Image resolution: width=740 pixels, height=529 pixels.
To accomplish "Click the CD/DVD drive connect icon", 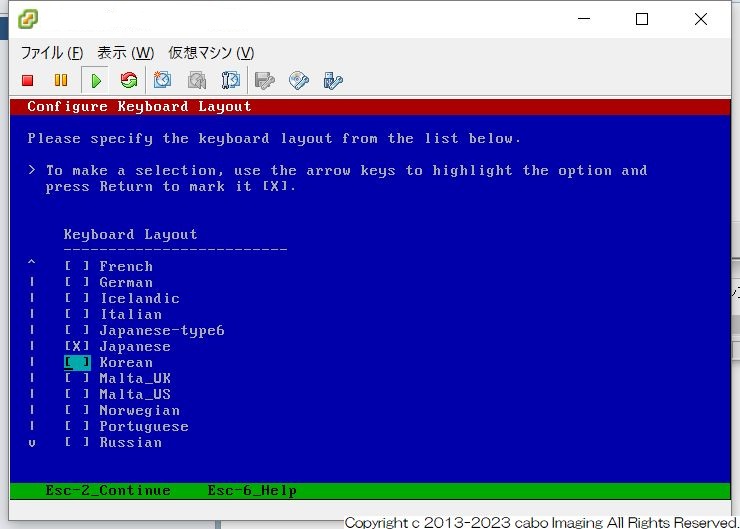I will click(299, 81).
